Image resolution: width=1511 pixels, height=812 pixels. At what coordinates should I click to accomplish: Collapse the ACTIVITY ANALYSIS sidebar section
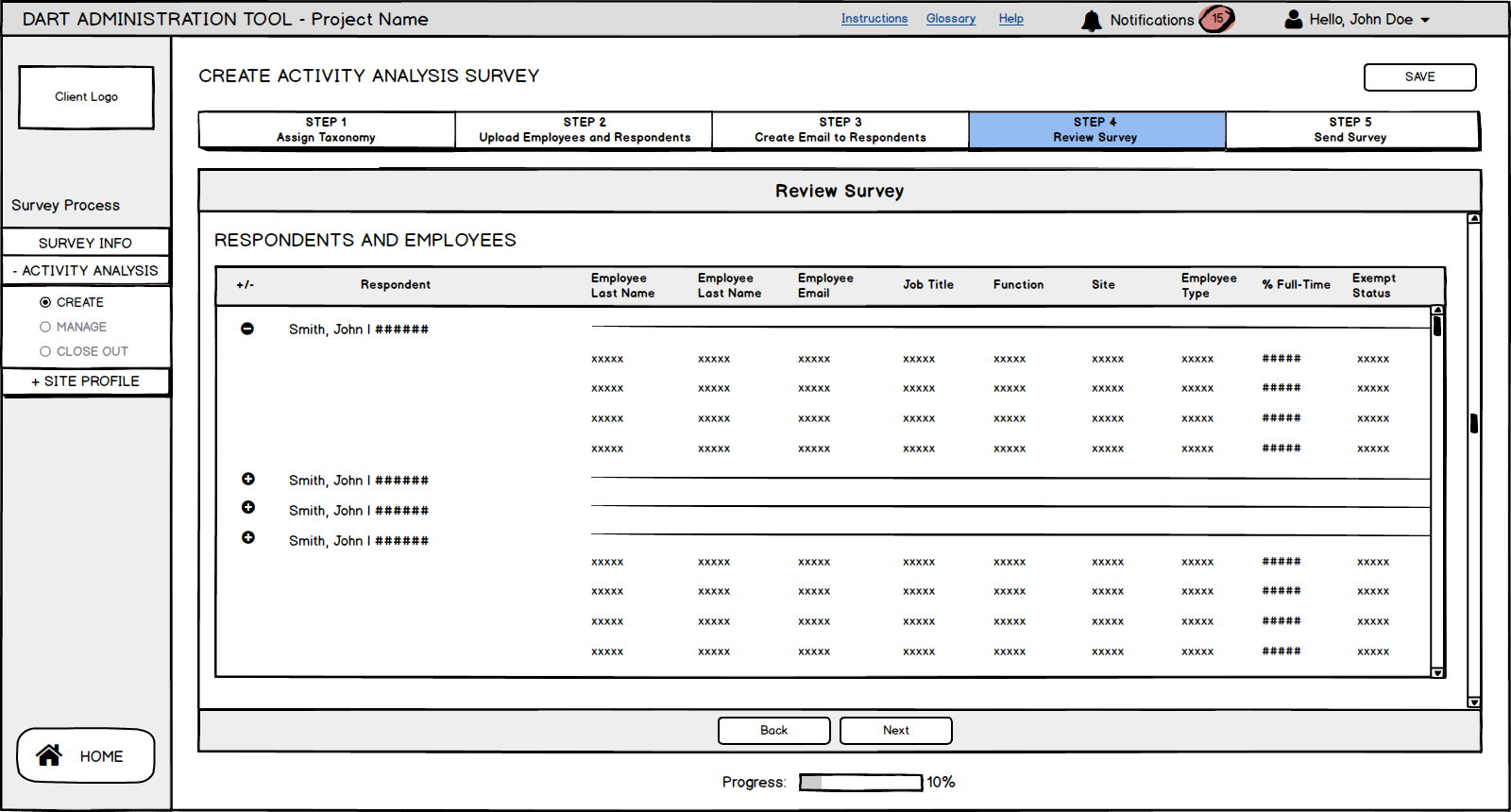(85, 270)
